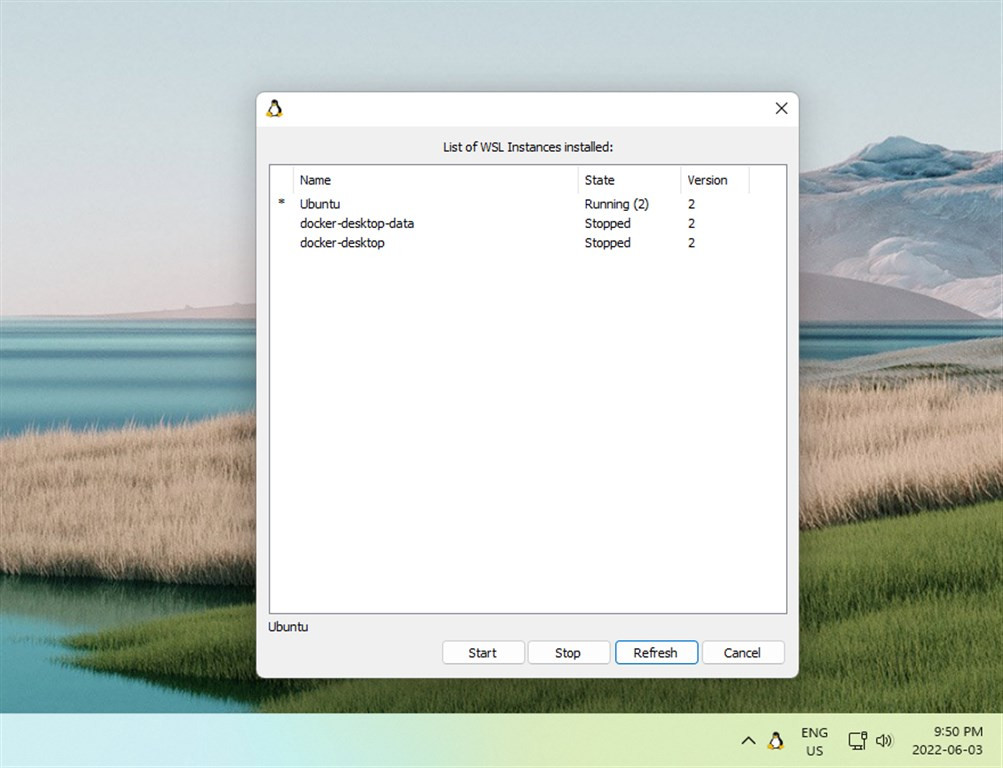
Task: Click the Ubuntu status label below the list
Action: [x=288, y=627]
